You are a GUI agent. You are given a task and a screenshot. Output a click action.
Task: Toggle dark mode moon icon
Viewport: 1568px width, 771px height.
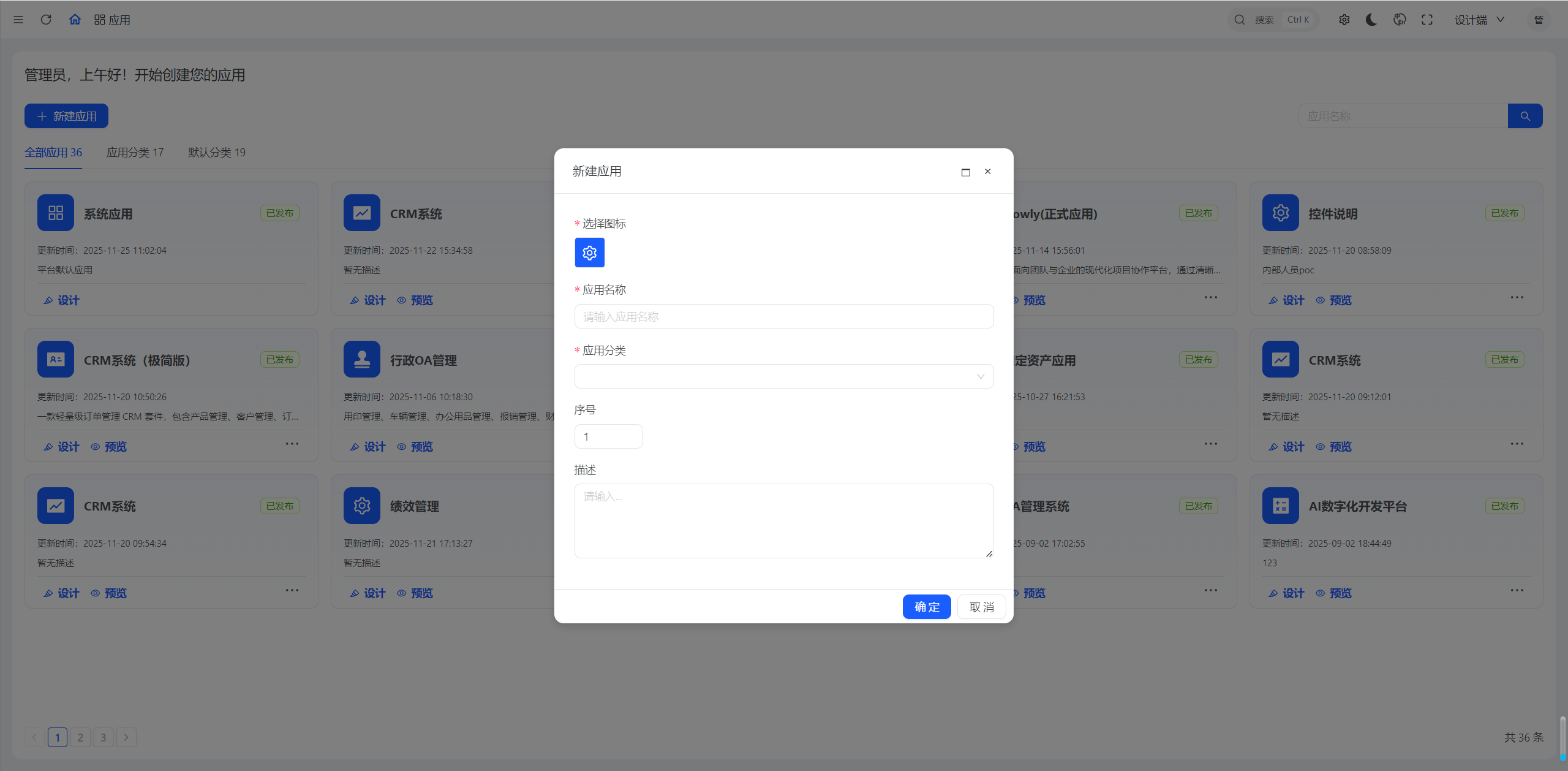coord(1371,20)
